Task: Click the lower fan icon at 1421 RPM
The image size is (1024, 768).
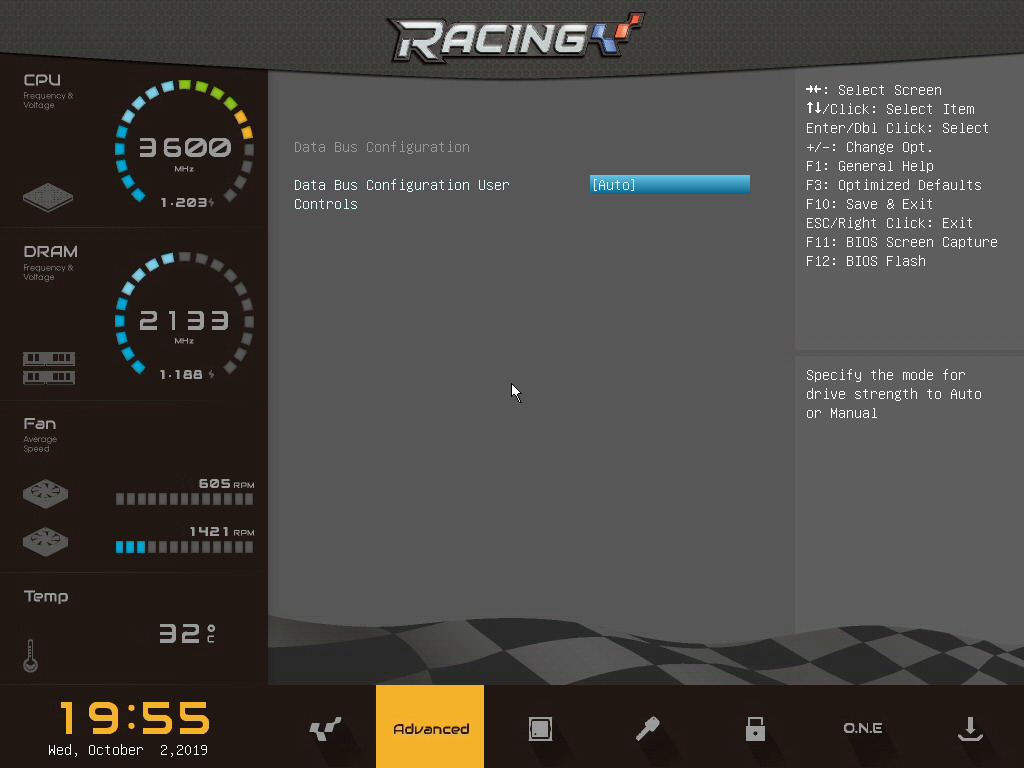Action: point(46,541)
